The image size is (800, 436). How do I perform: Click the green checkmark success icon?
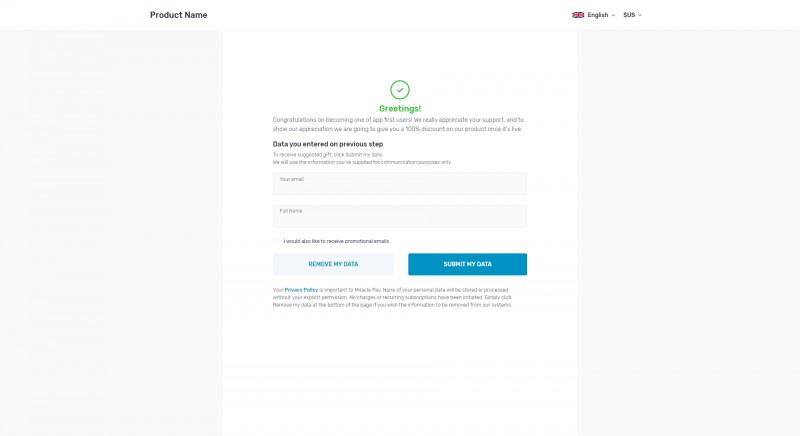[400, 90]
